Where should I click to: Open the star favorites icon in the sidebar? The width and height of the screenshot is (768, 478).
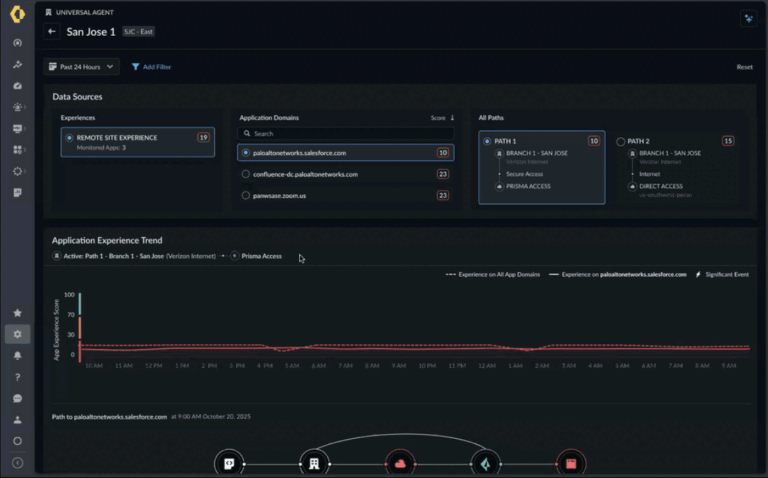tap(18, 313)
